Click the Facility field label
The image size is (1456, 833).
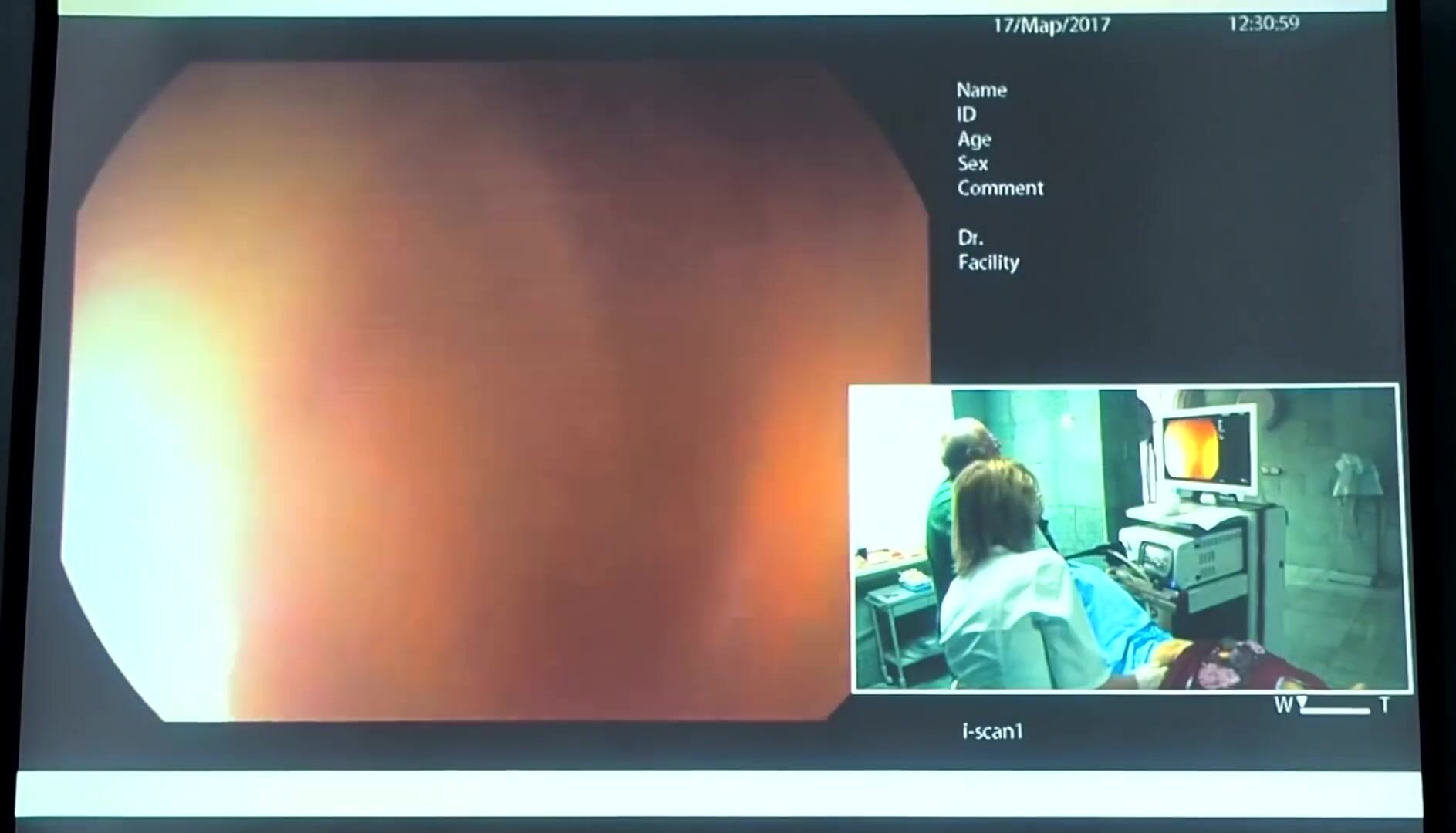pyautogui.click(x=988, y=262)
